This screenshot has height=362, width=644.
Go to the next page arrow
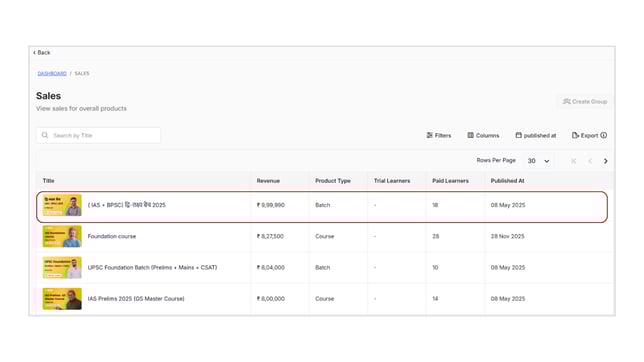(x=605, y=161)
